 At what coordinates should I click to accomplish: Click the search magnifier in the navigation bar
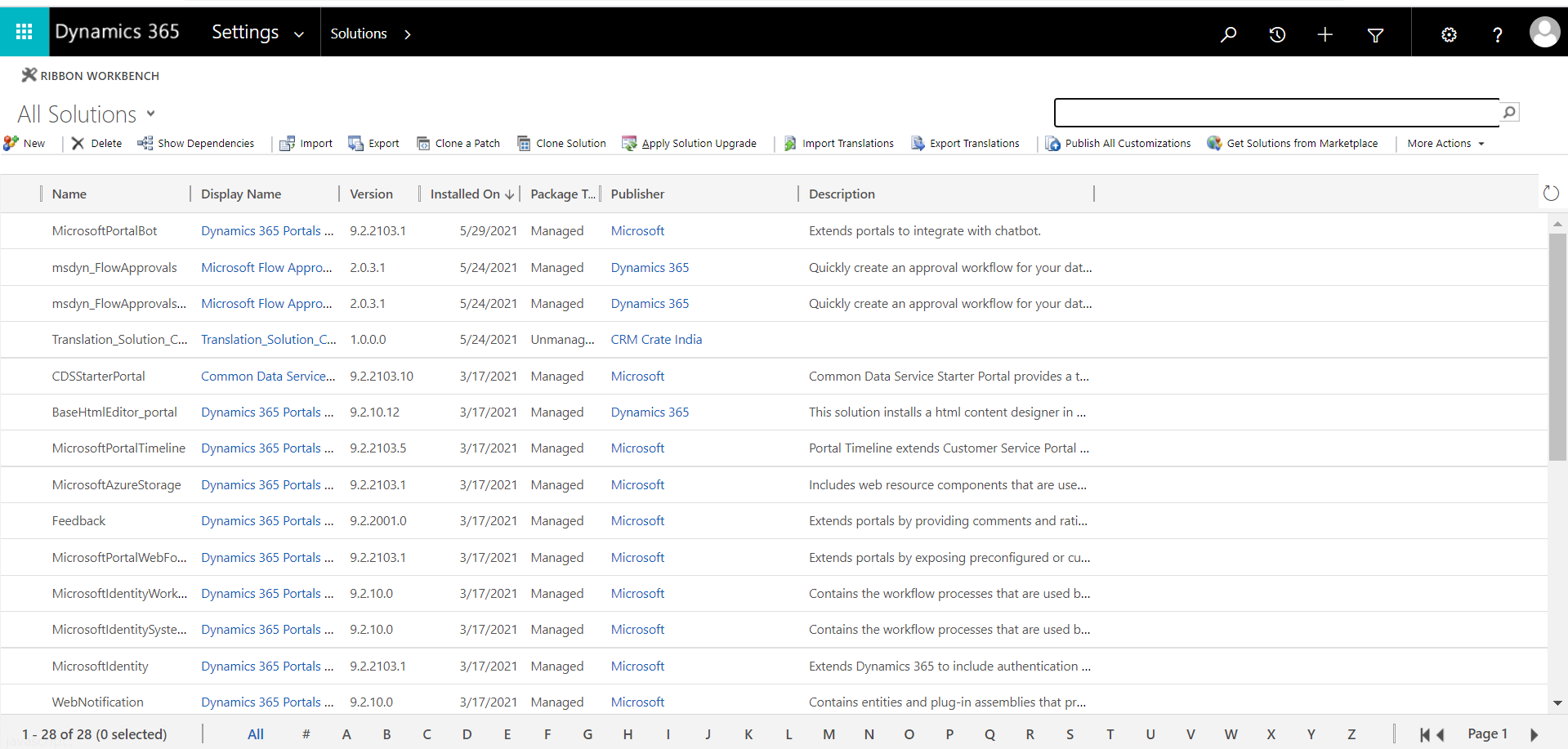[x=1228, y=34]
